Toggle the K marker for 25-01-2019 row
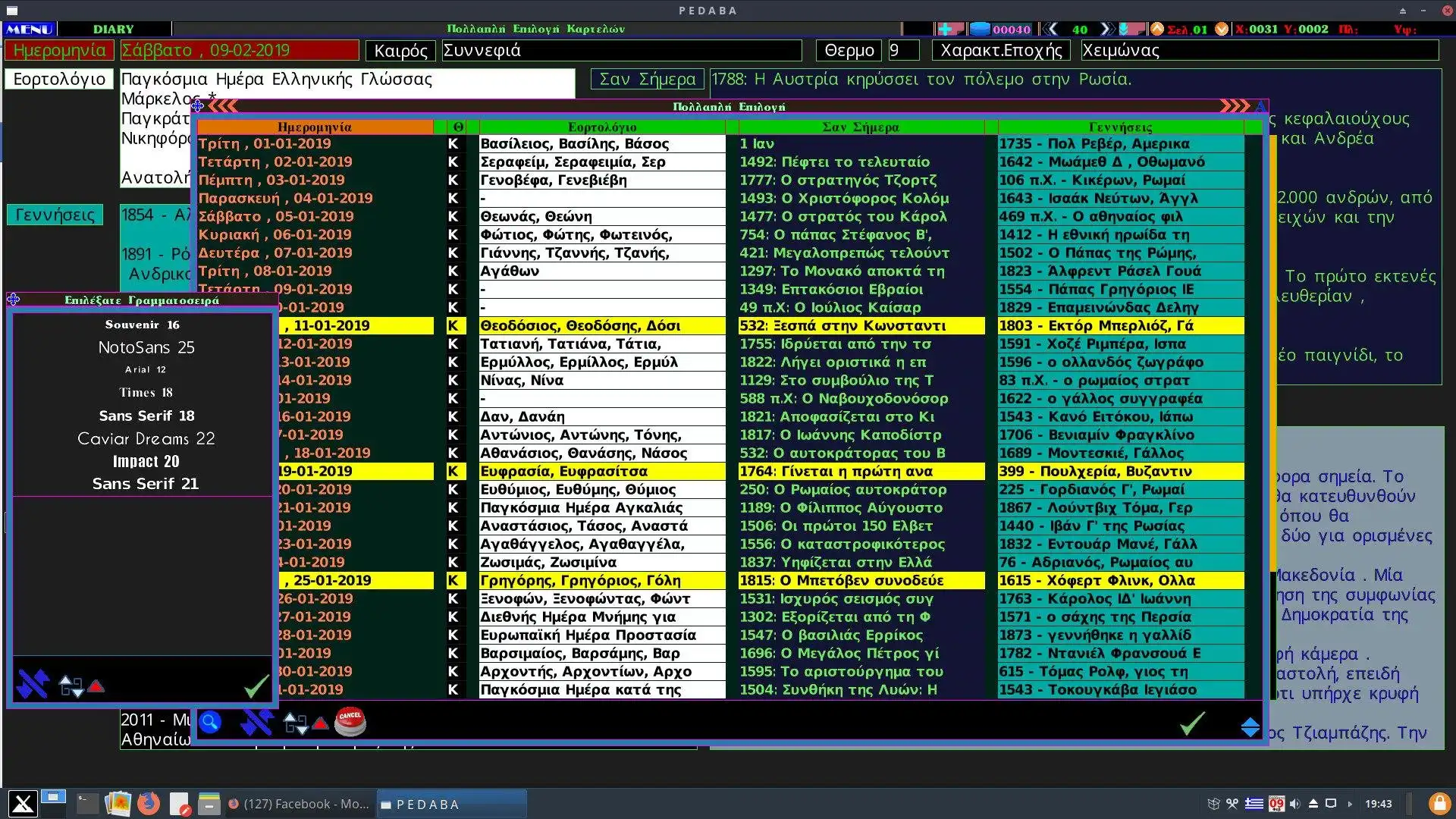Image resolution: width=1456 pixels, height=819 pixels. (453, 581)
